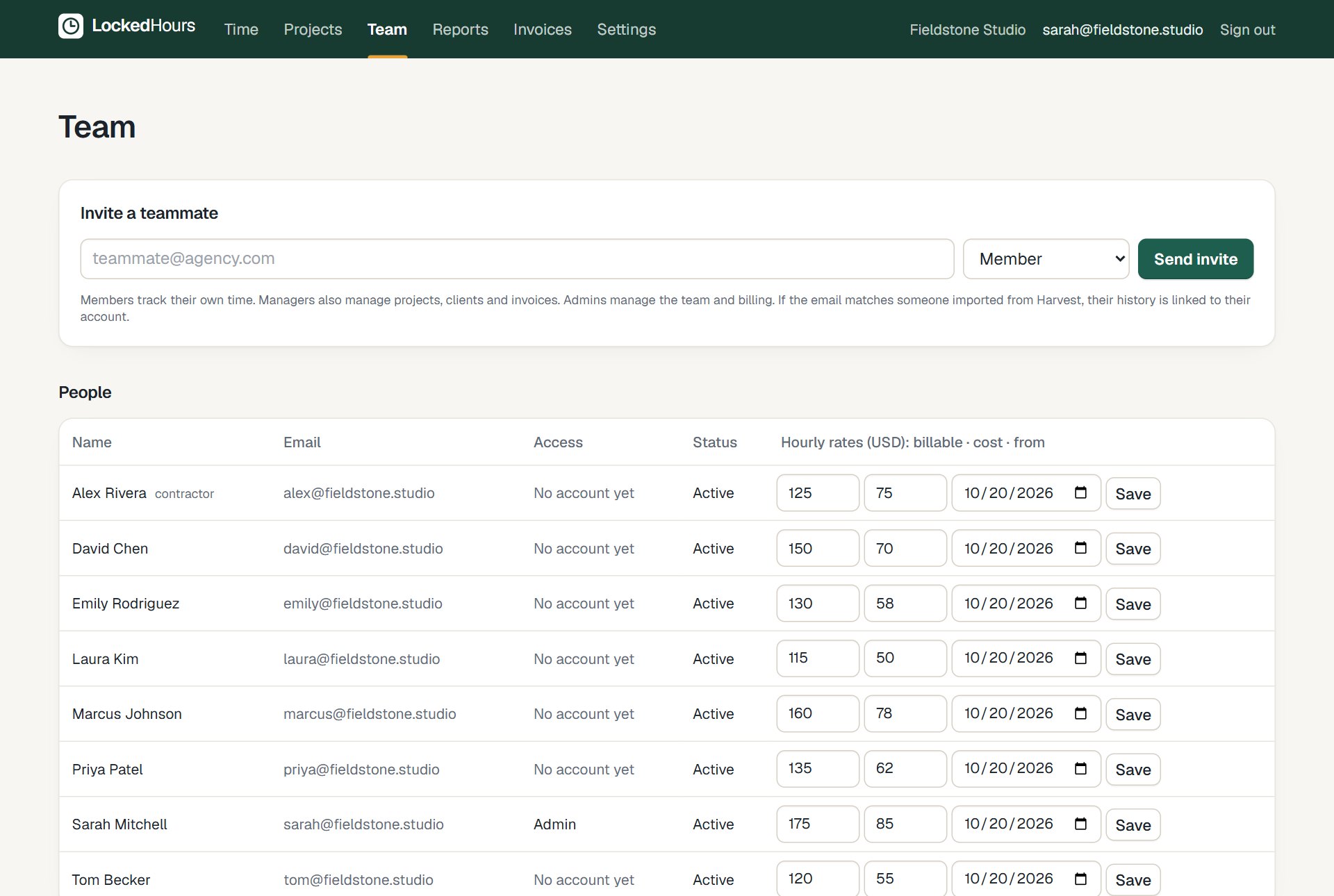Save Emily Rodriguez's rates
The width and height of the screenshot is (1334, 896).
point(1133,604)
